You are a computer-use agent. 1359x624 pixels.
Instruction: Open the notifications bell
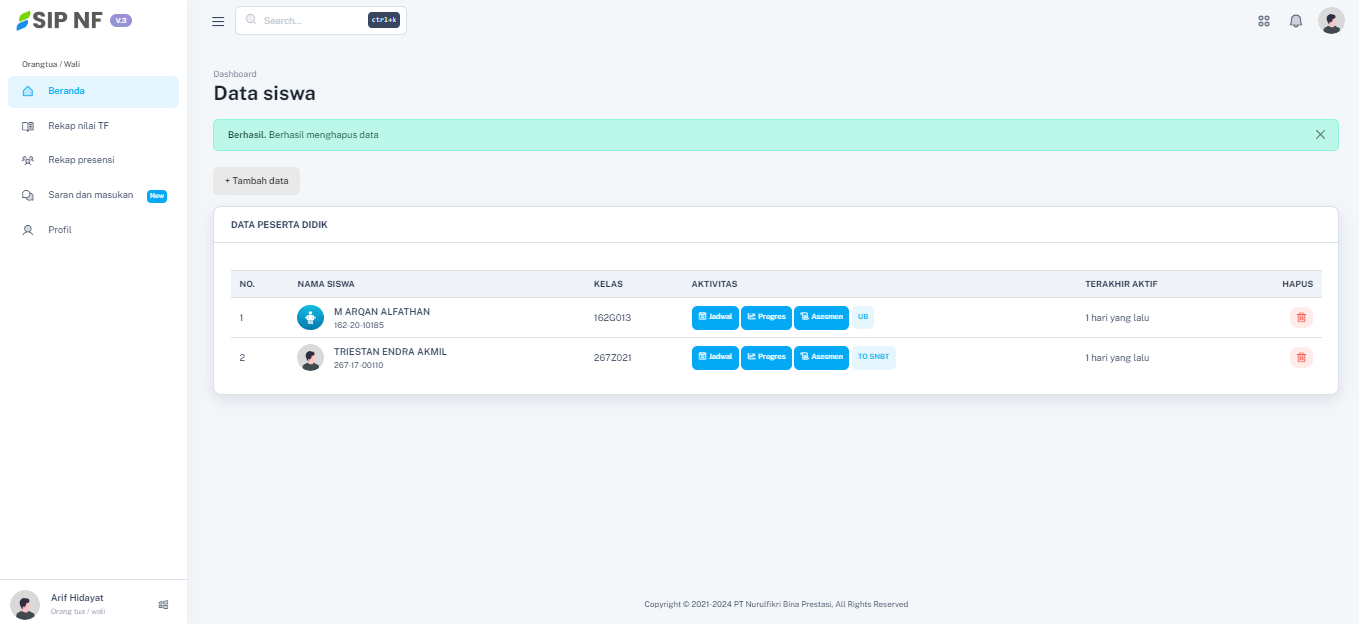(1296, 21)
